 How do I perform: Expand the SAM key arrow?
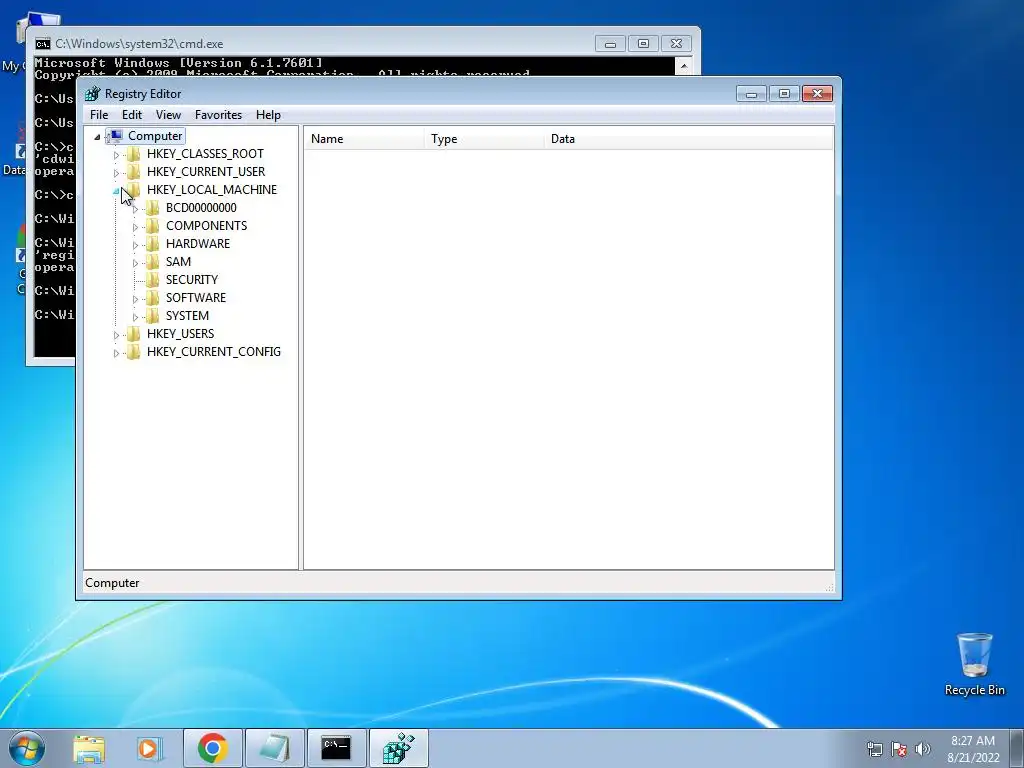click(x=135, y=263)
